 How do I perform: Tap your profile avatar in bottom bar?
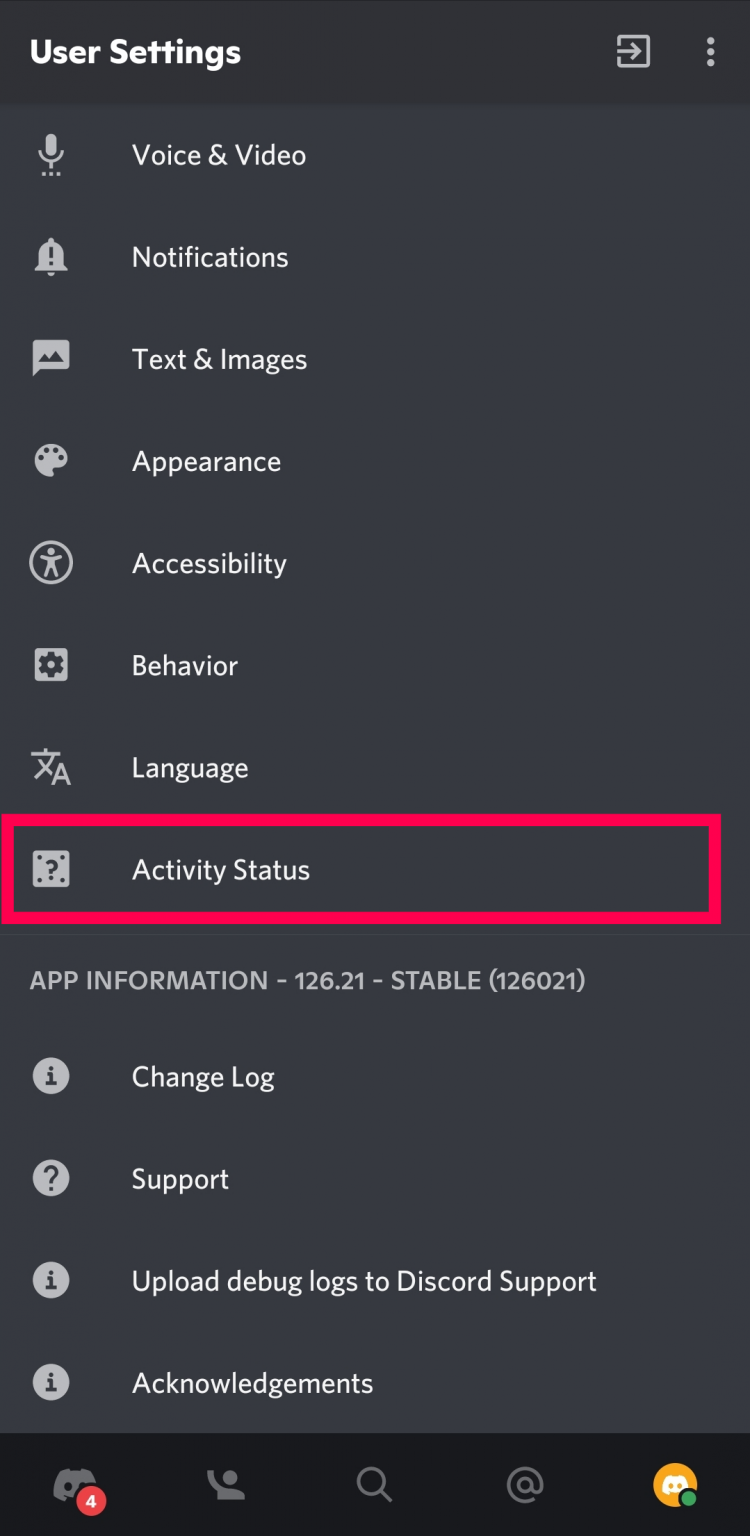(675, 1484)
